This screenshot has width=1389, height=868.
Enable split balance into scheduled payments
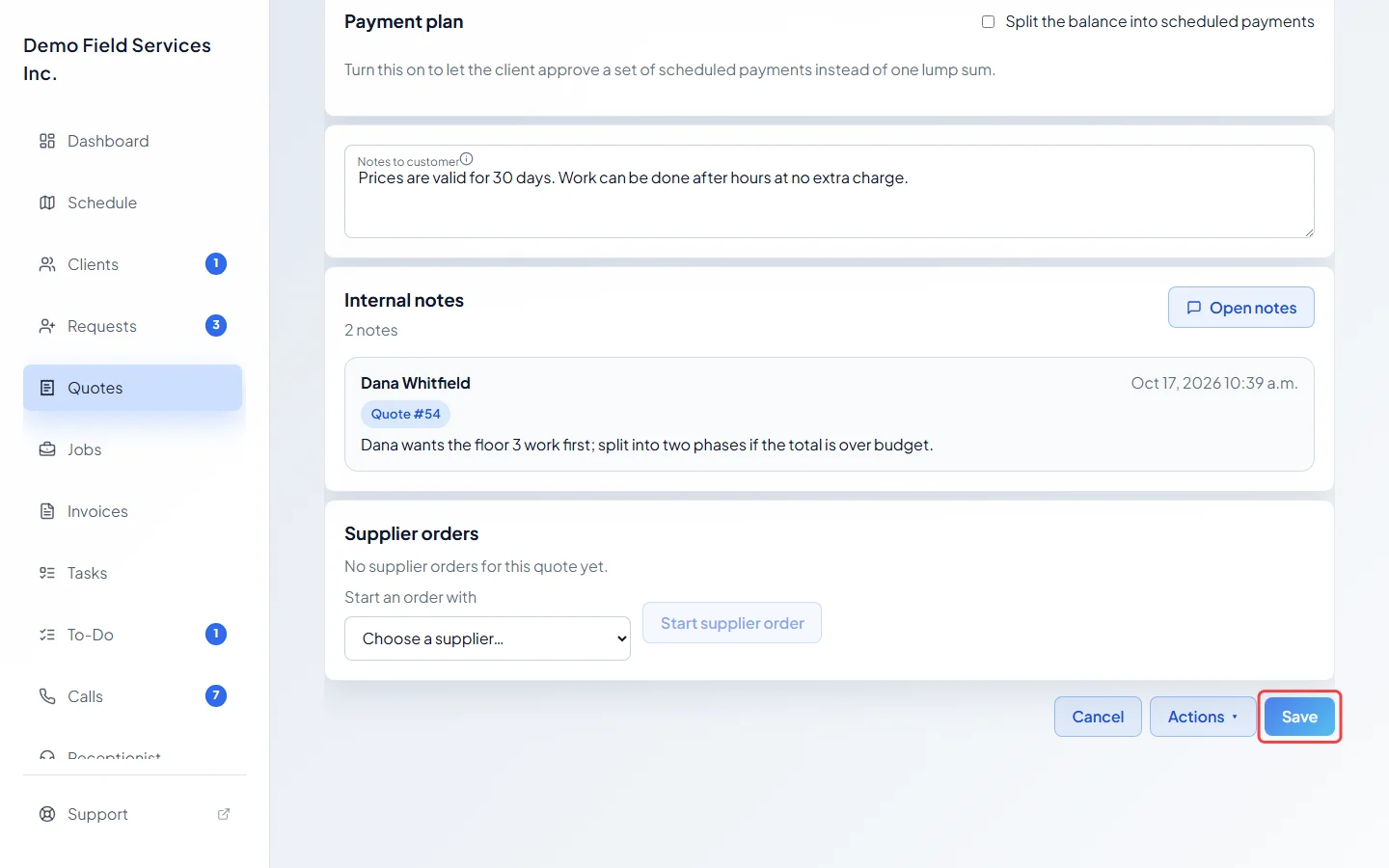click(x=988, y=21)
